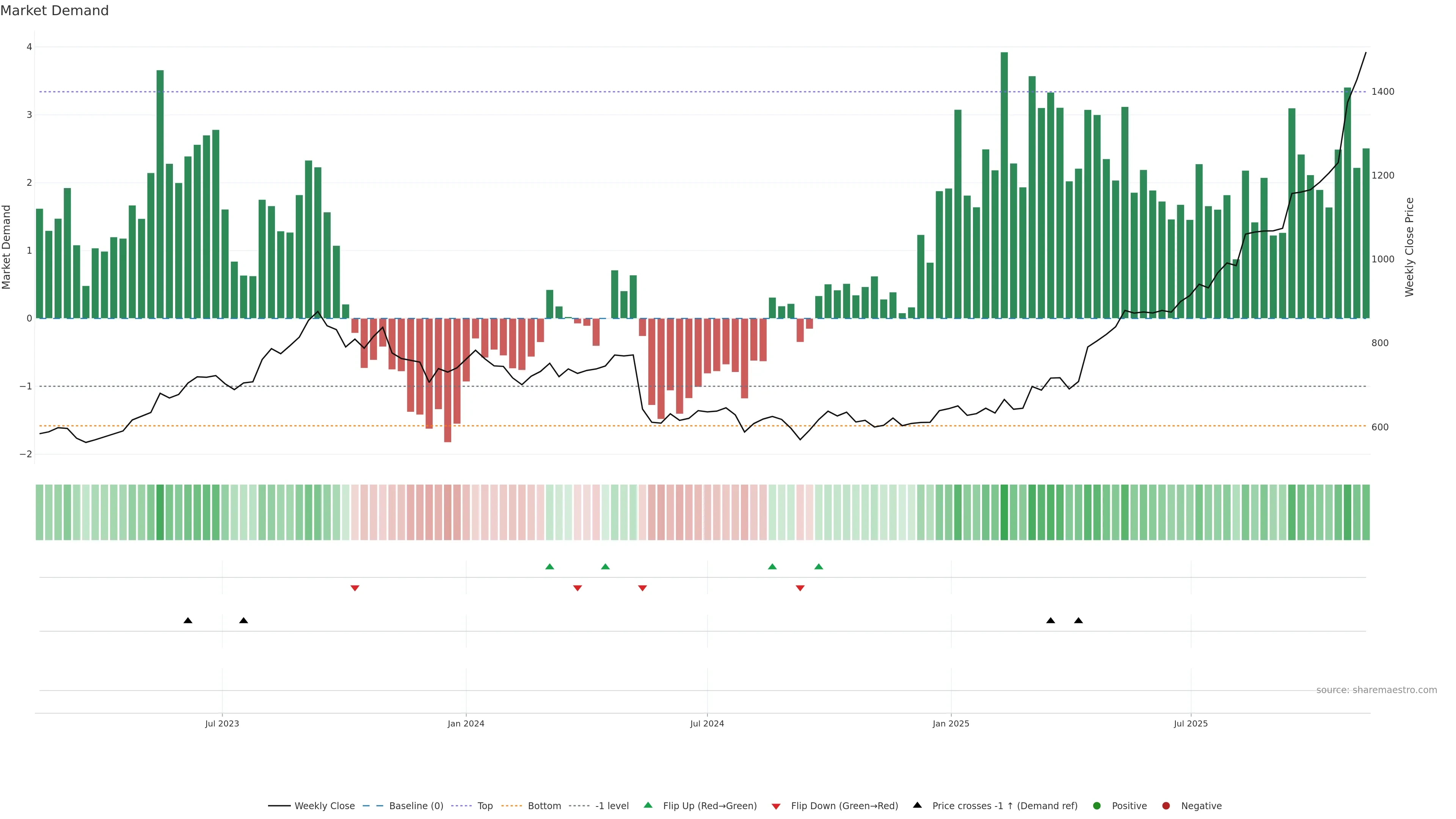Viewport: 1456px width, 819px height.
Task: Click the Jul 2025 x-axis label
Action: (x=1190, y=723)
